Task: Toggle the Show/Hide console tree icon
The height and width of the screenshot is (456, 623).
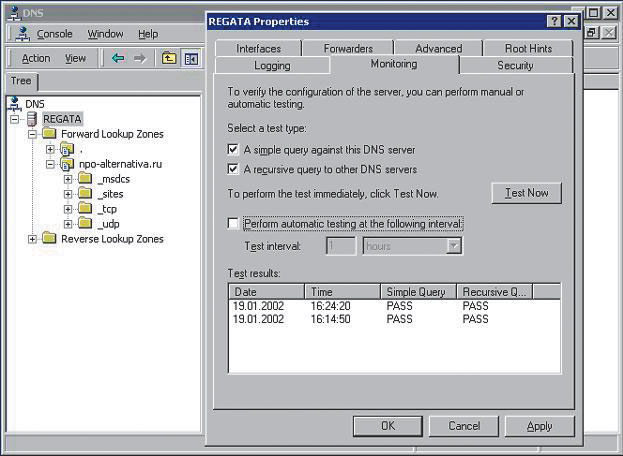Action: pyautogui.click(x=190, y=58)
